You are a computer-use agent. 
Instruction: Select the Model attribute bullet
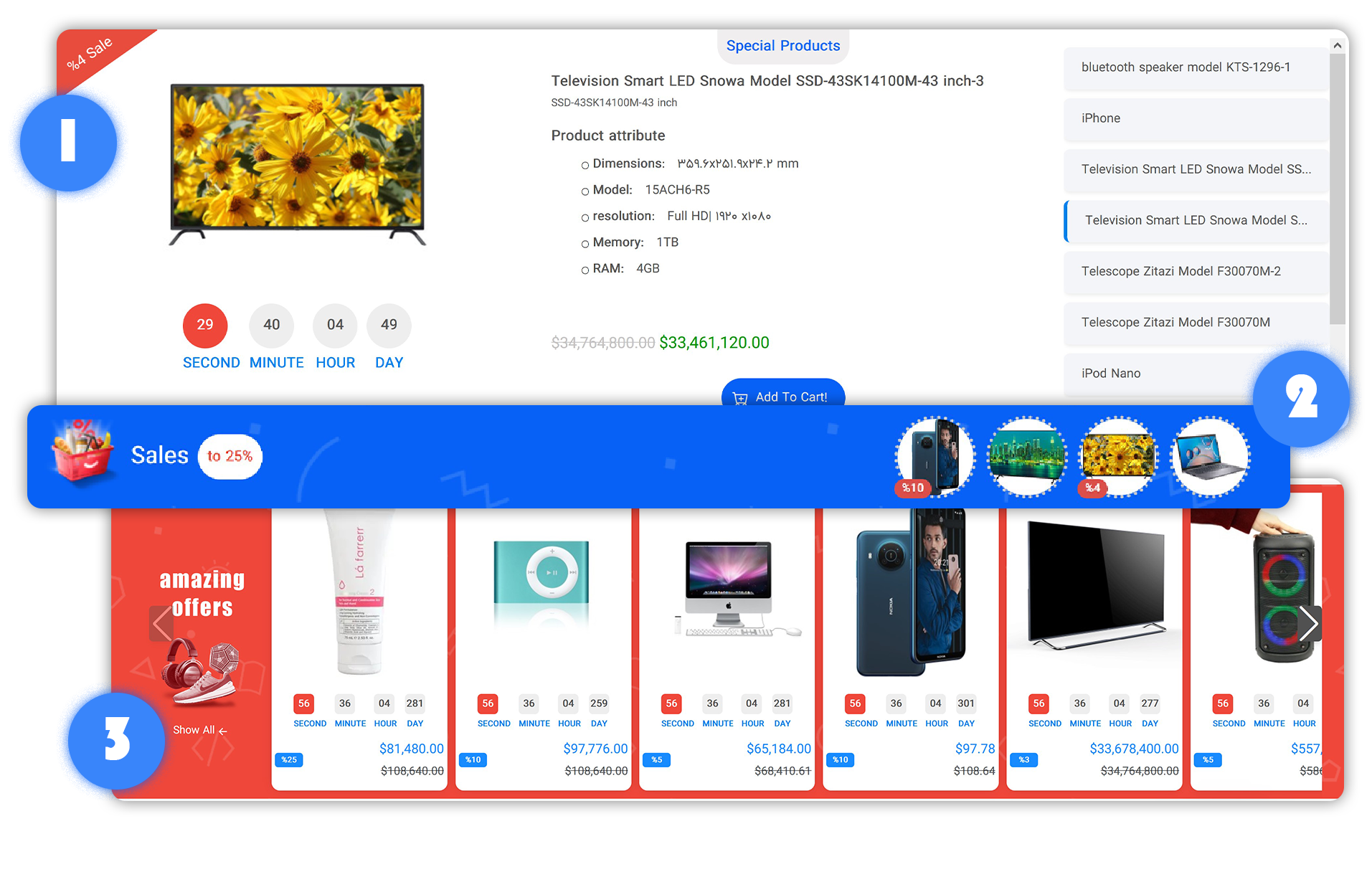[x=585, y=191]
